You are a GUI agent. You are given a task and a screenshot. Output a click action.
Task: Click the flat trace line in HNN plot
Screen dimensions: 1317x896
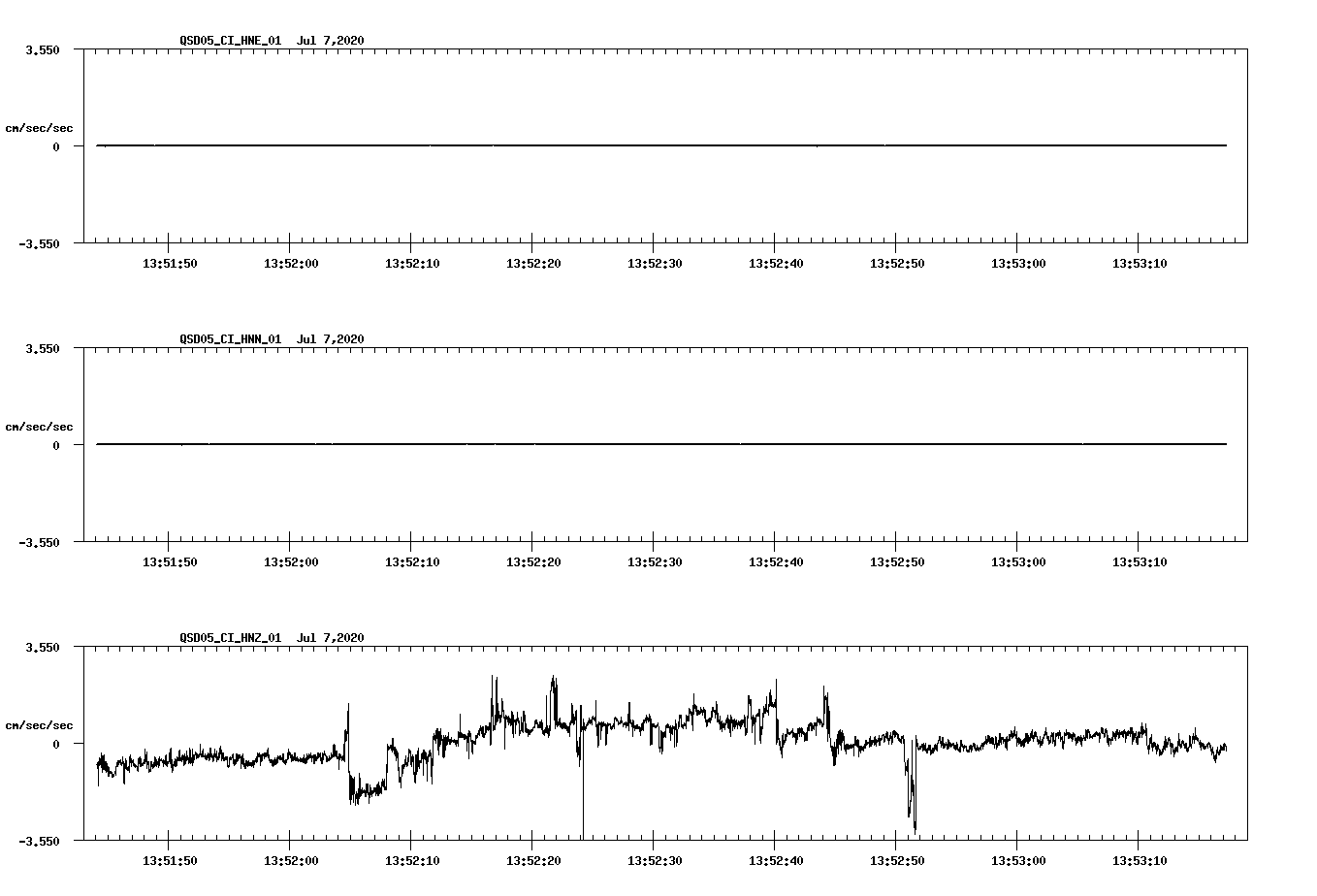point(661,444)
